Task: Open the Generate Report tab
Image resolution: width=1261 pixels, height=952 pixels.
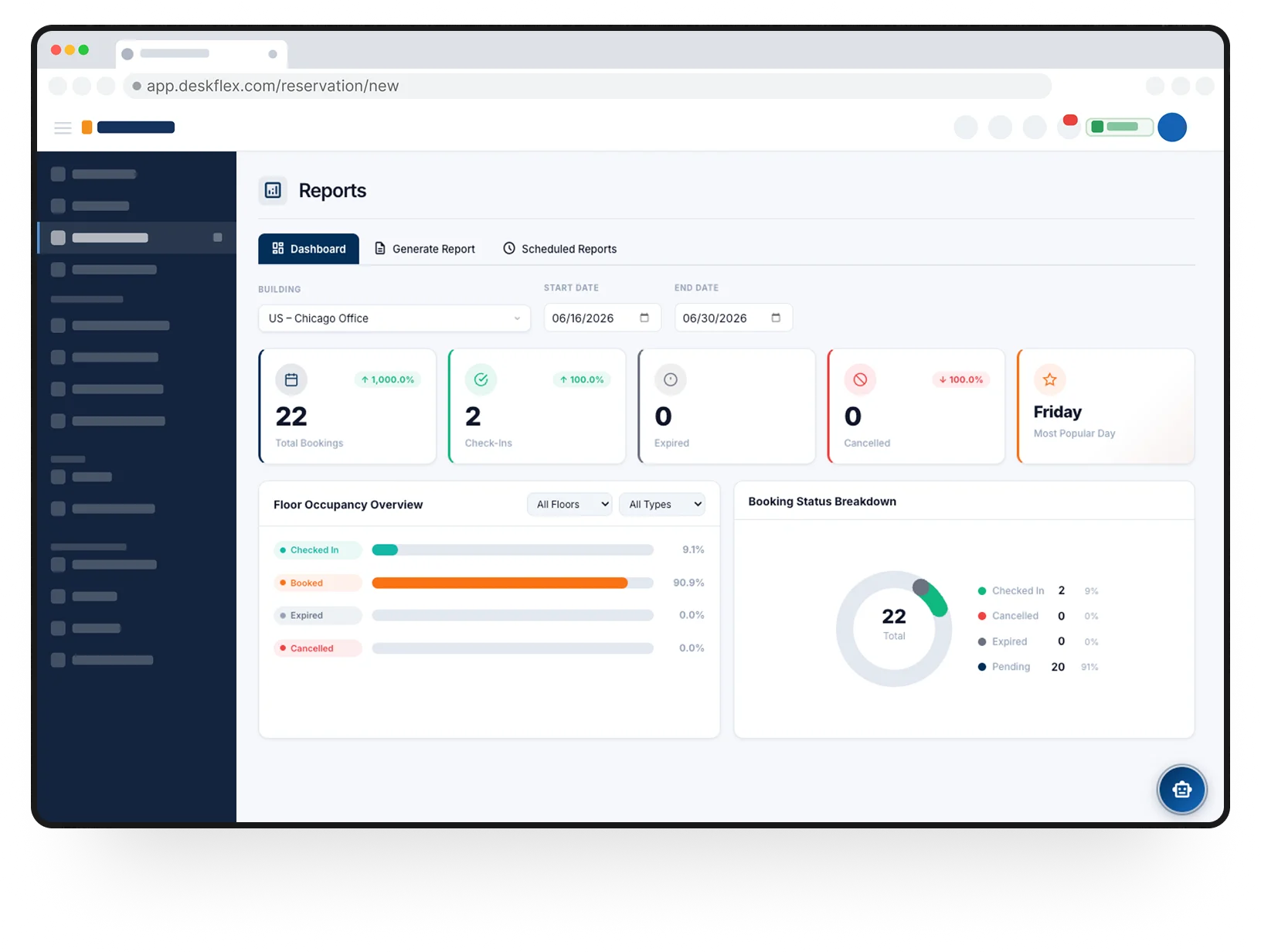Action: (425, 249)
